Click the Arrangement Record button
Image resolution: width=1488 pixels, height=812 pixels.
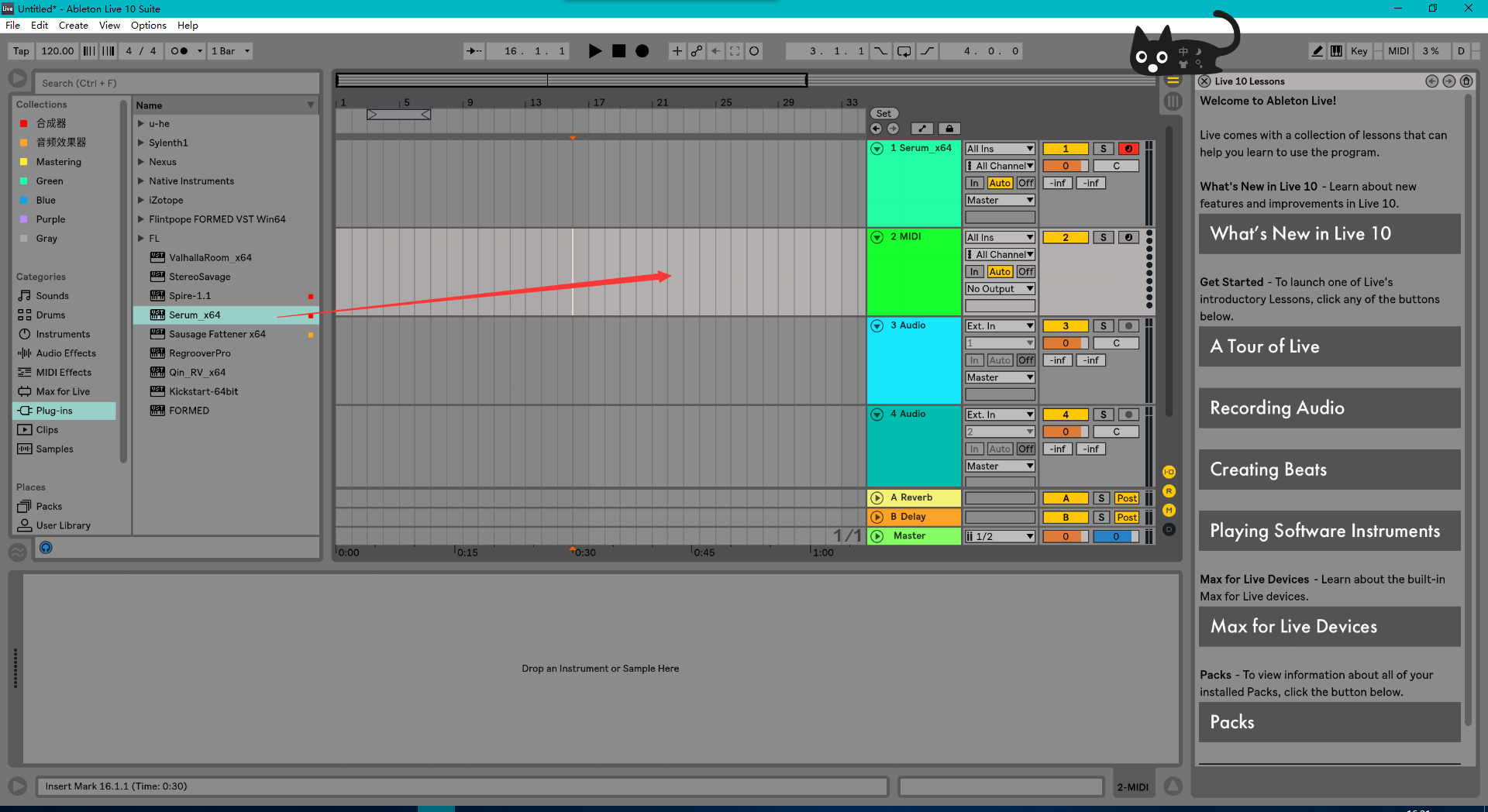coord(642,51)
